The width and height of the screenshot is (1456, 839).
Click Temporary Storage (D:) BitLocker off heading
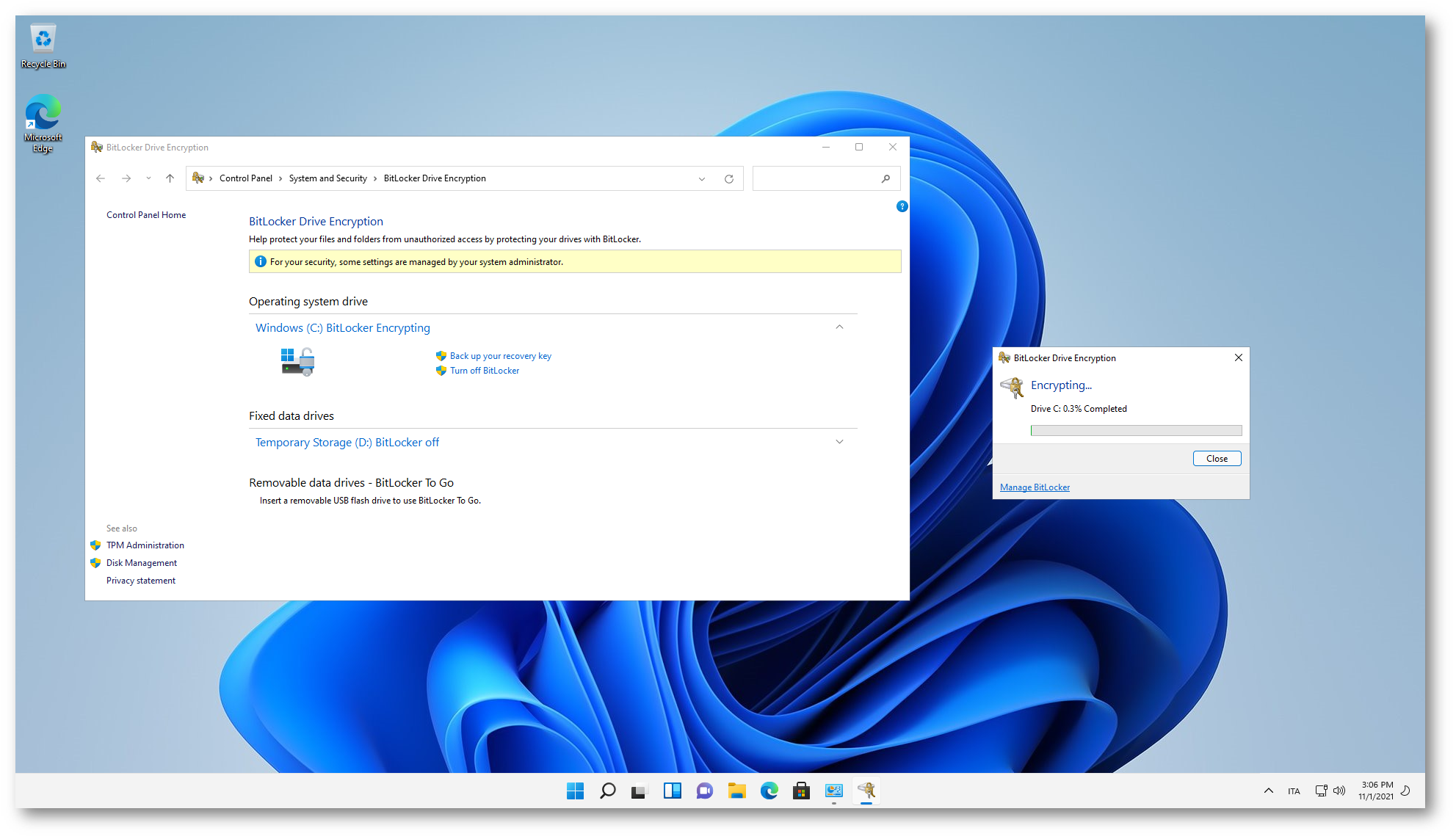(x=347, y=443)
